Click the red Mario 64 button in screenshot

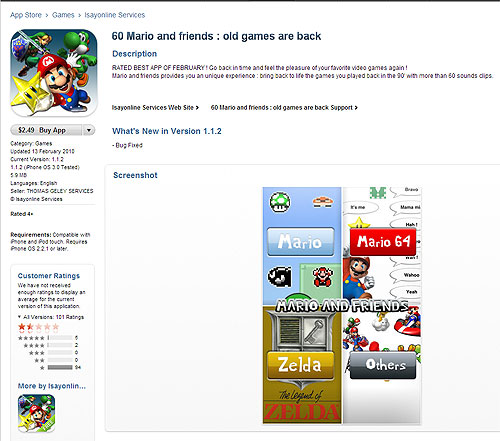(383, 242)
